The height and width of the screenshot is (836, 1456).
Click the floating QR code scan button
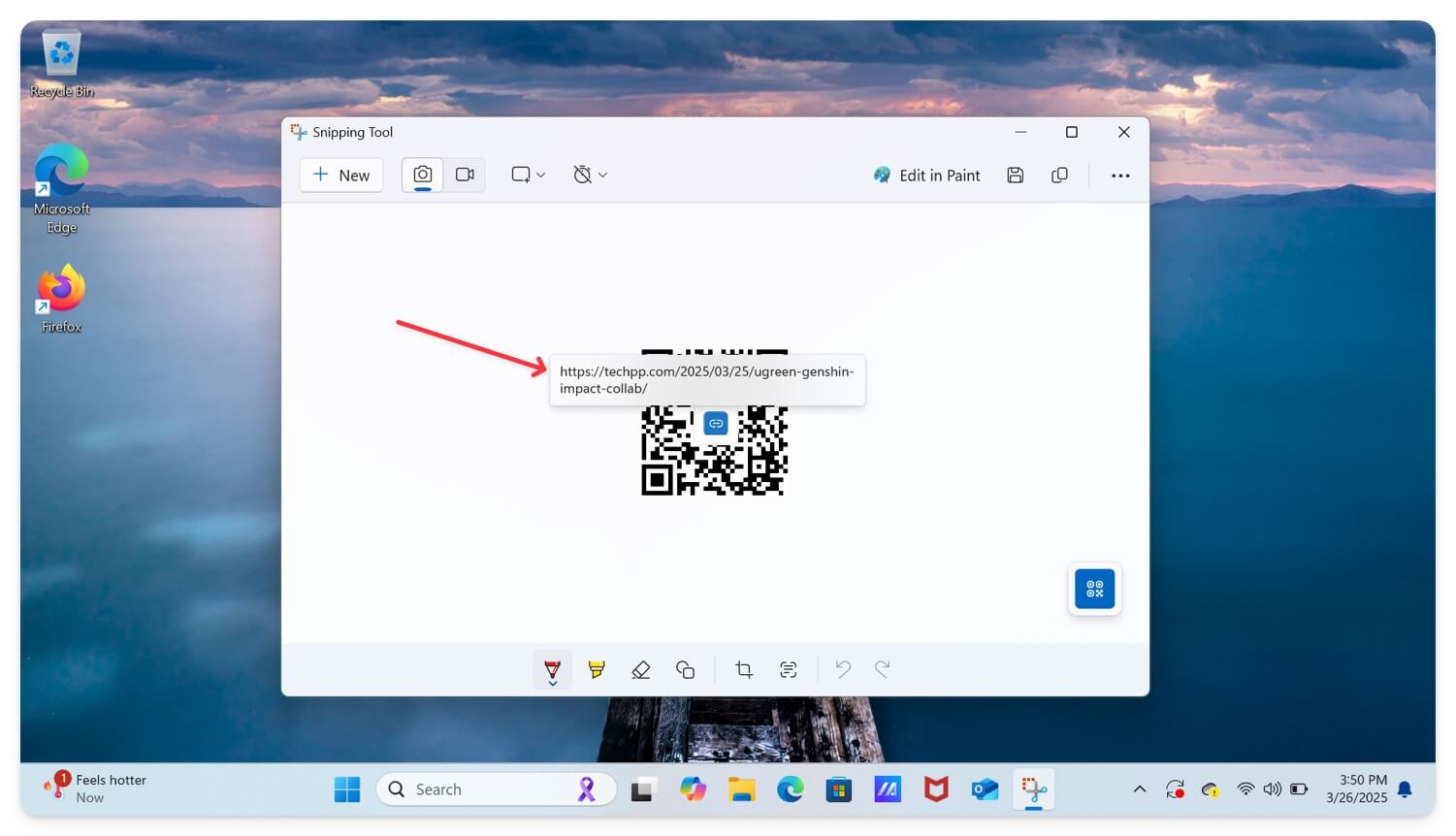tap(1094, 588)
